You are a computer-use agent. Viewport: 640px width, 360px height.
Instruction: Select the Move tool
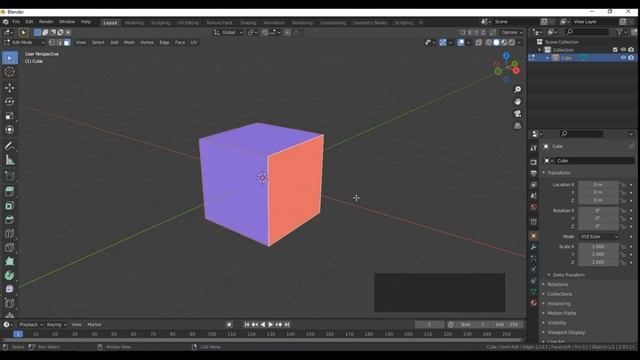[x=10, y=88]
